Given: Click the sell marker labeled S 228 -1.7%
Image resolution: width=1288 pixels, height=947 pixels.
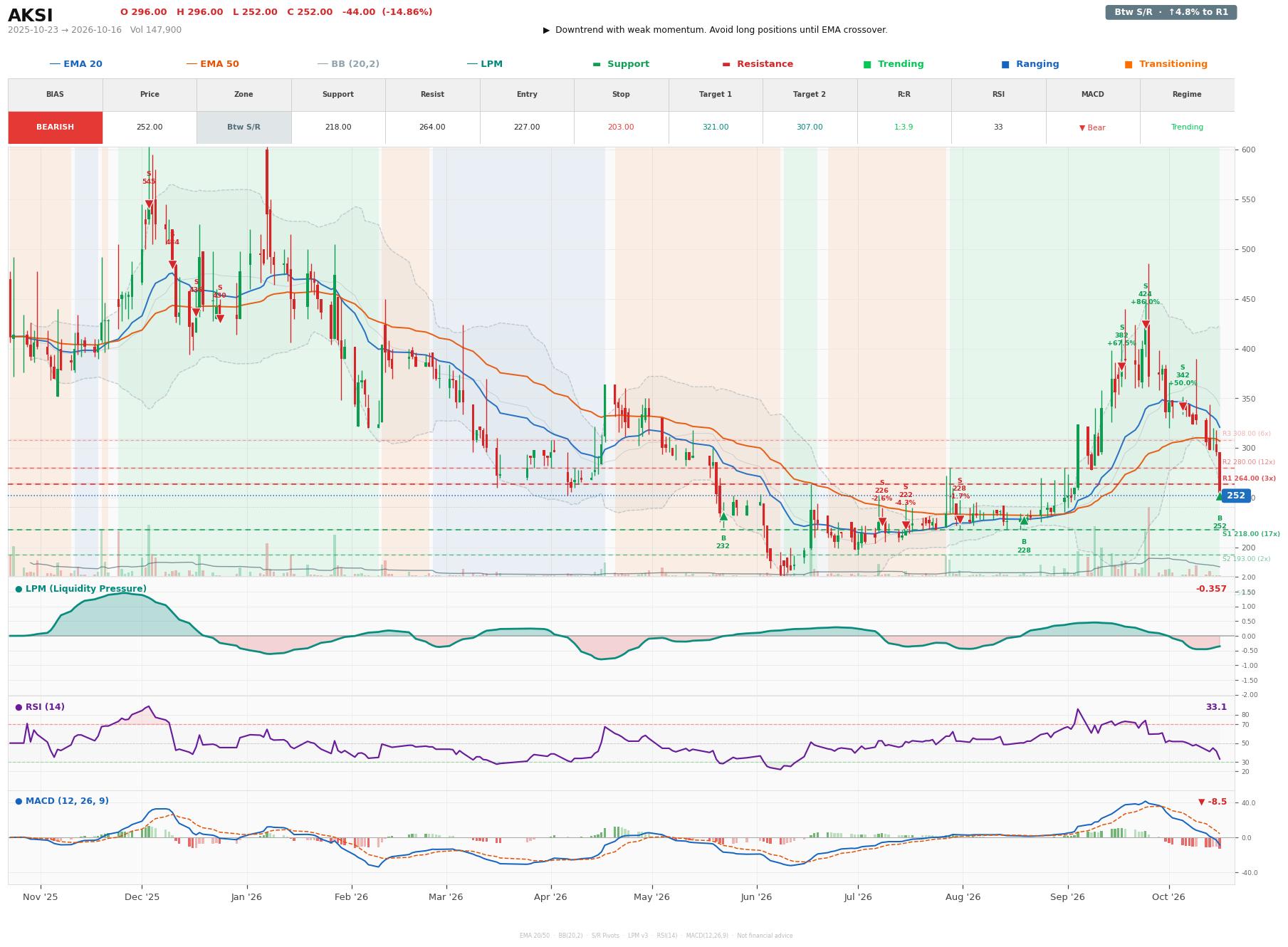Looking at the screenshot, I should (x=960, y=520).
